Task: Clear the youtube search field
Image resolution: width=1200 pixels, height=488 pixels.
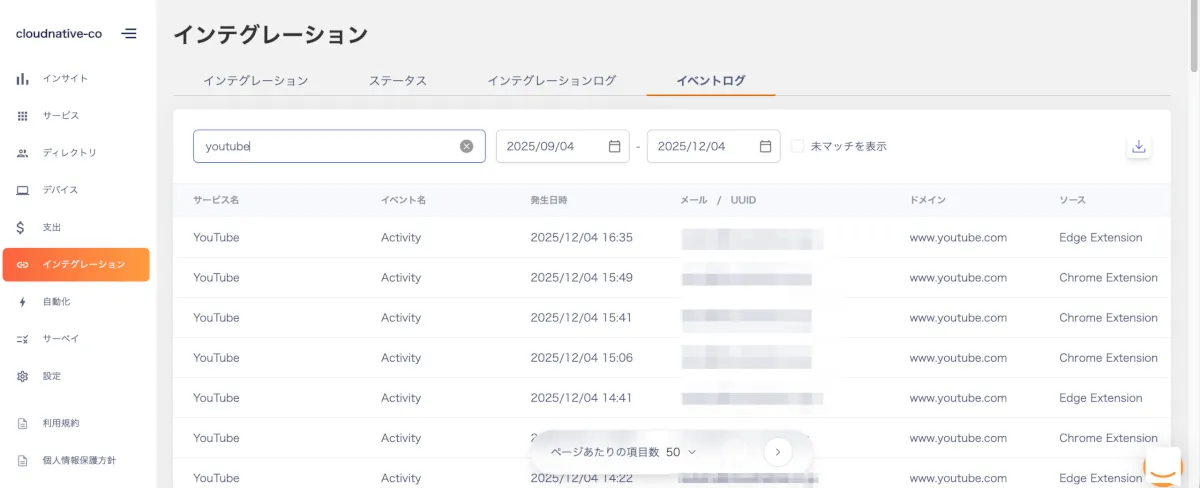Action: 466,146
